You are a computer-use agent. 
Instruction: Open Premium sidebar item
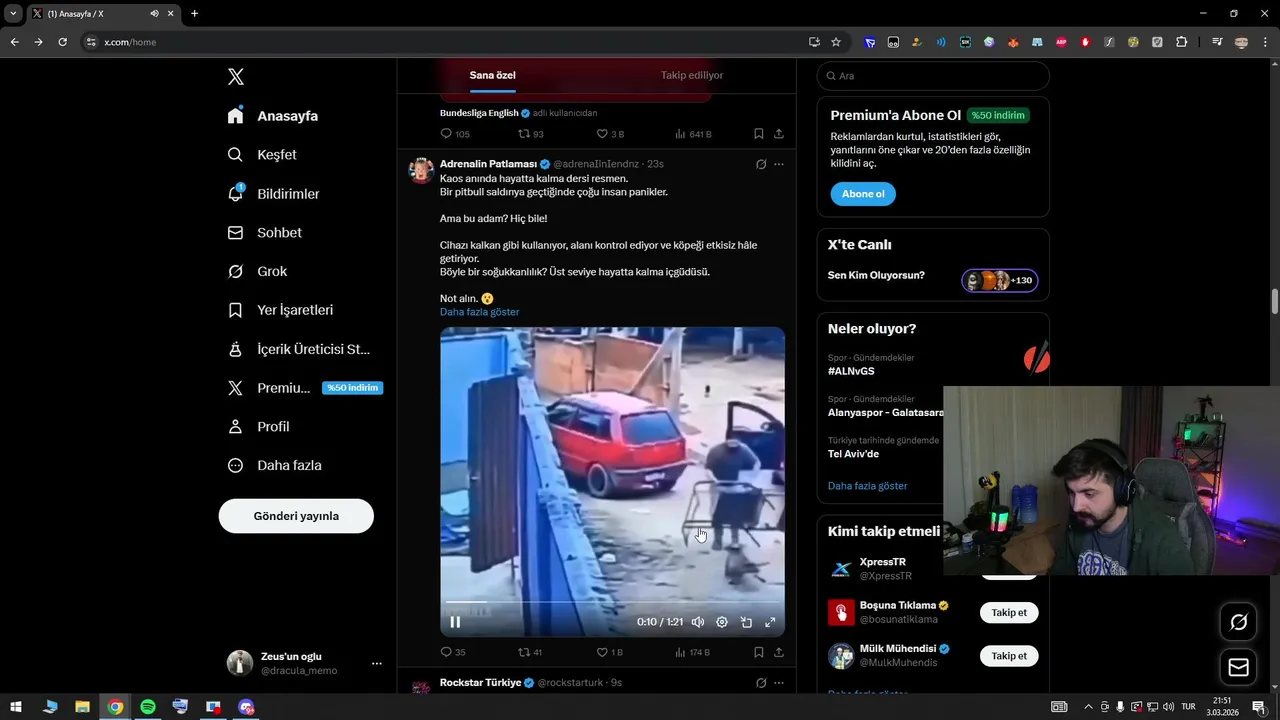(x=305, y=388)
